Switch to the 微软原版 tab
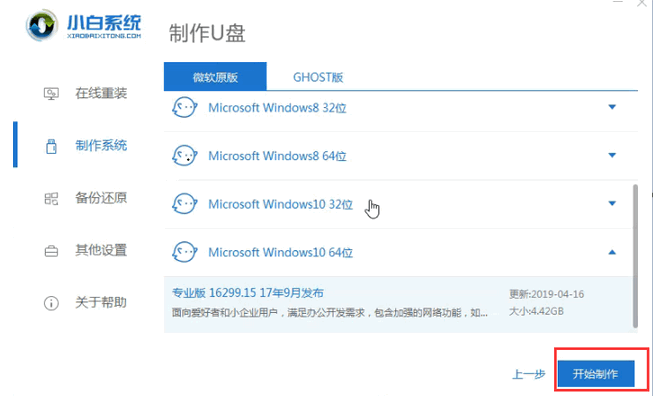 [215, 76]
